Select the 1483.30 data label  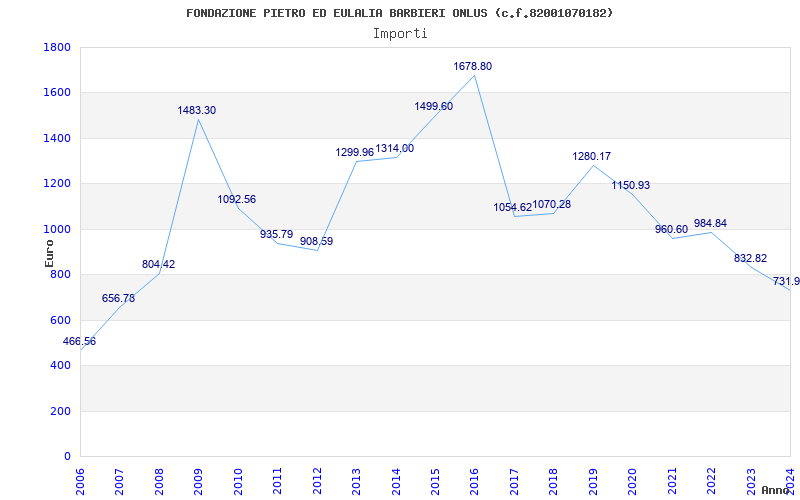click(196, 110)
